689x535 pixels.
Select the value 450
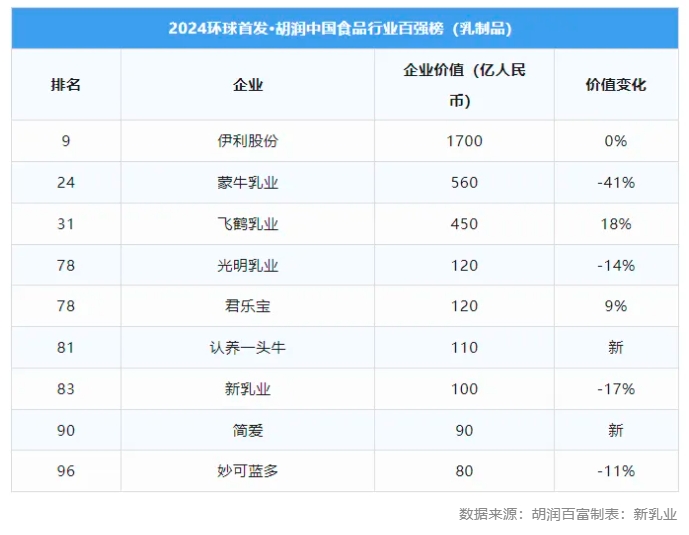464,224
